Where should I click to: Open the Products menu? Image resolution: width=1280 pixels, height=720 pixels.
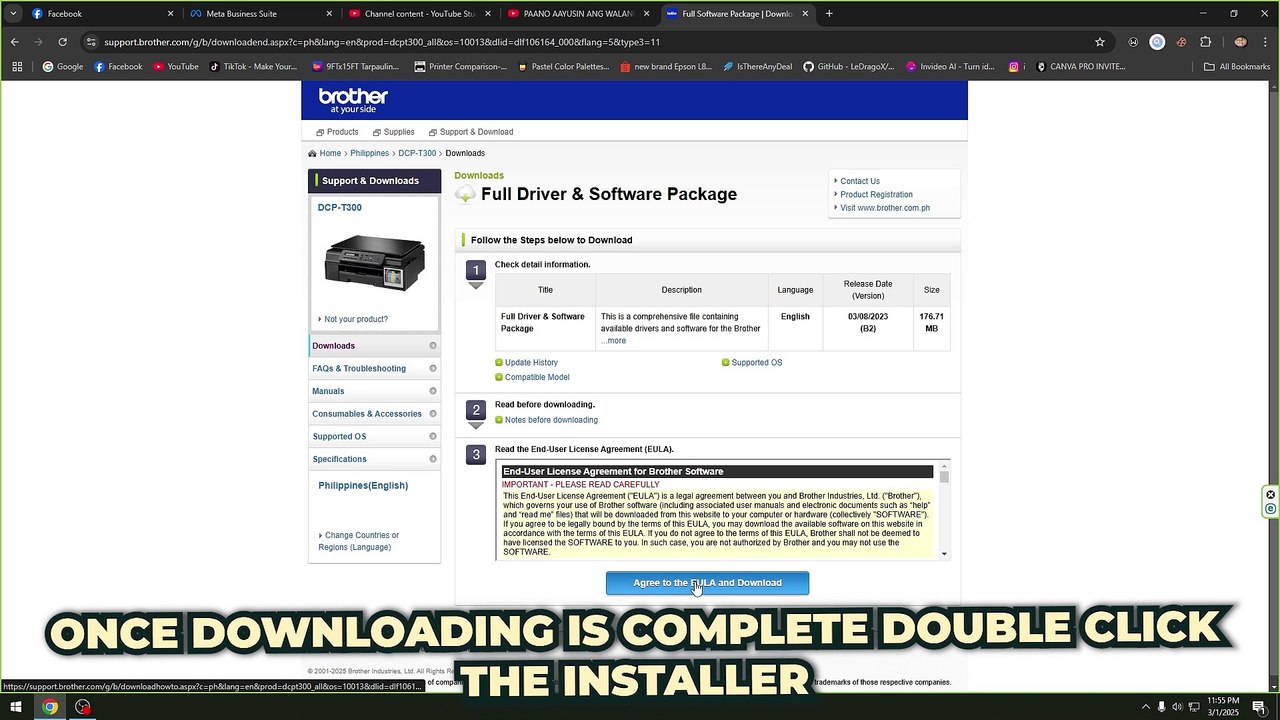337,132
